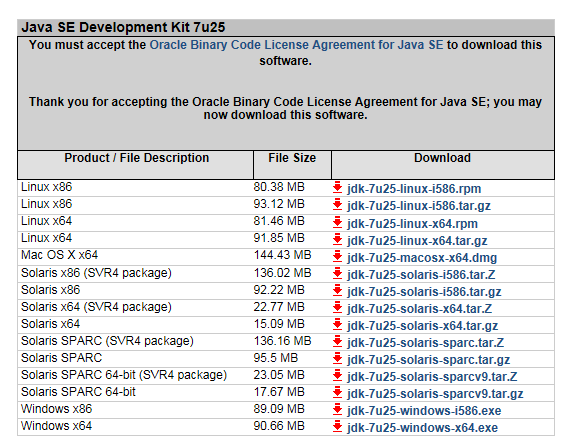Click download arrow icon for jdk-7u25-solaris-sparcv9.tar.gz

coord(338,393)
